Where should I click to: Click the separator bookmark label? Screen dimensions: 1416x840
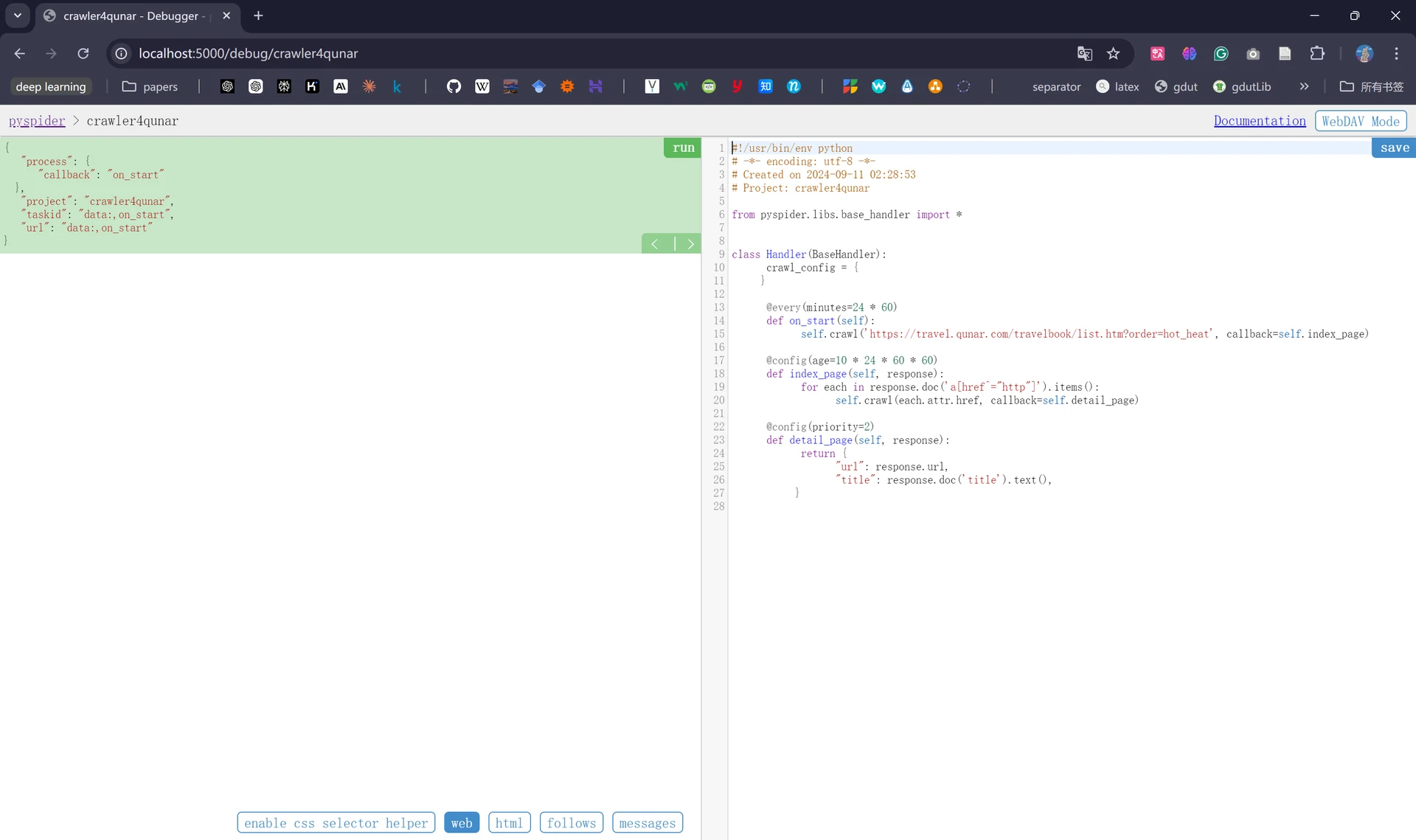click(1056, 86)
